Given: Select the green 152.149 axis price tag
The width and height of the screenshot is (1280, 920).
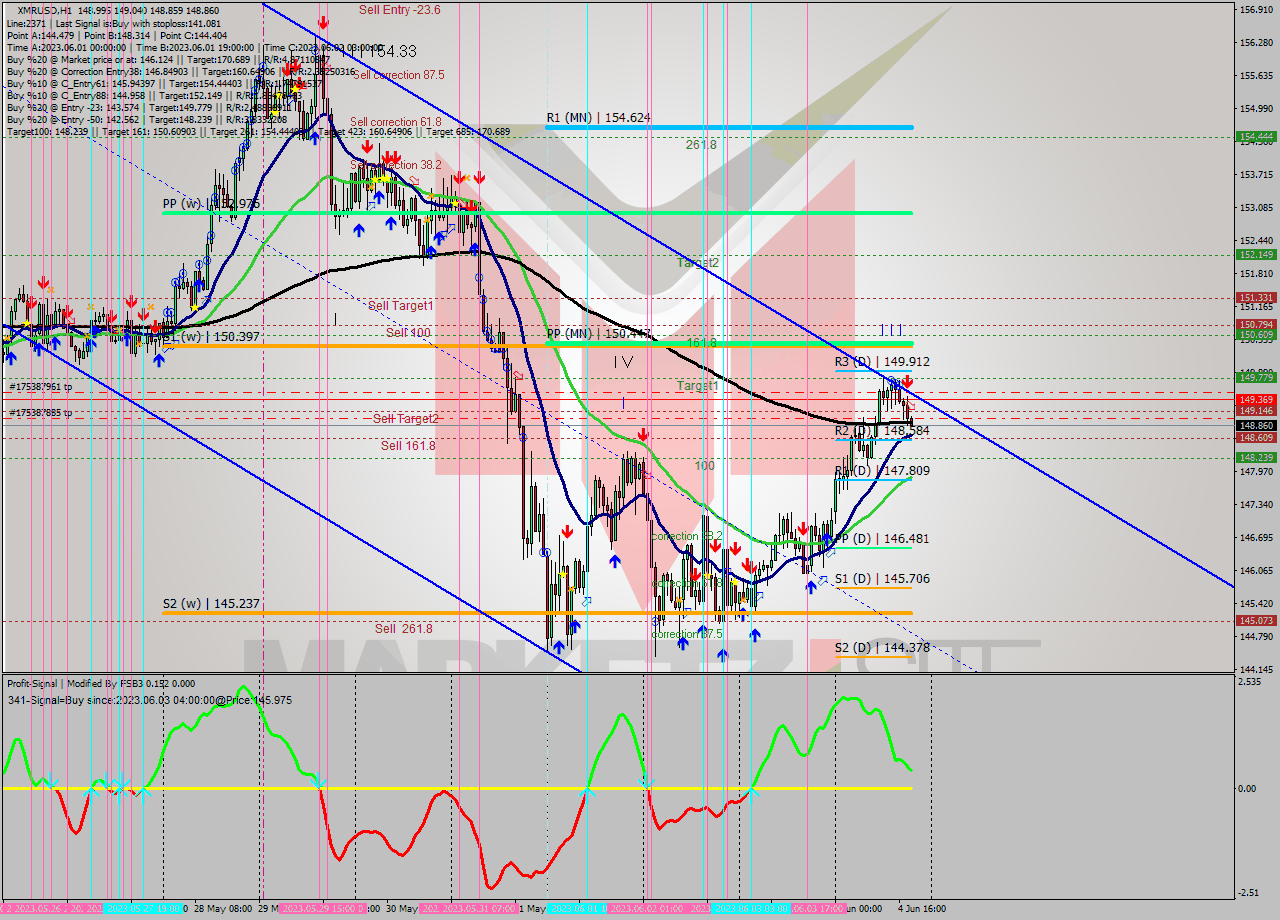Looking at the screenshot, I should pos(1256,255).
